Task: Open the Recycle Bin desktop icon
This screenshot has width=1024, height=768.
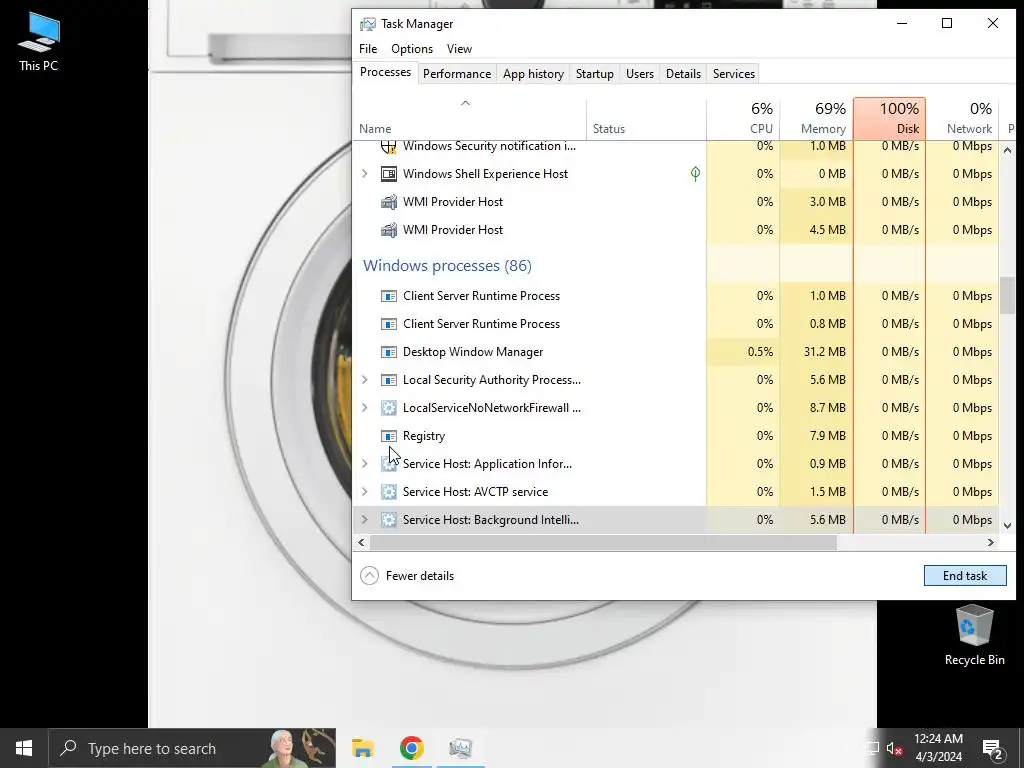Action: (x=974, y=635)
